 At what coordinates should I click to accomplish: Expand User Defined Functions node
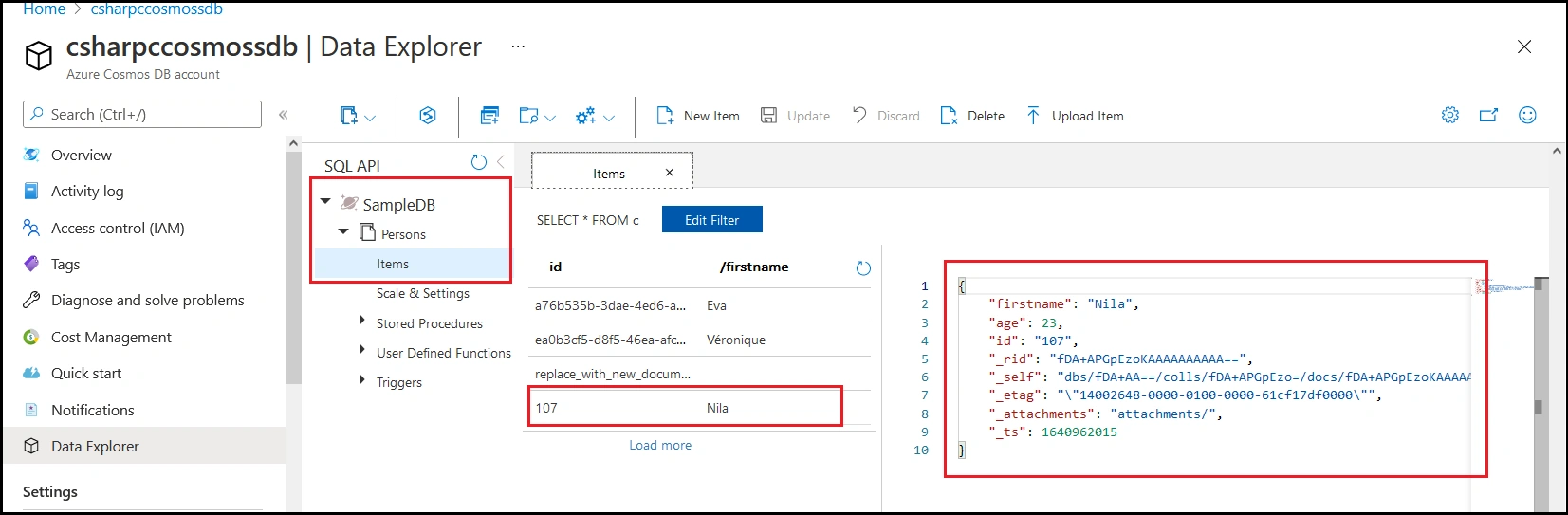point(361,350)
